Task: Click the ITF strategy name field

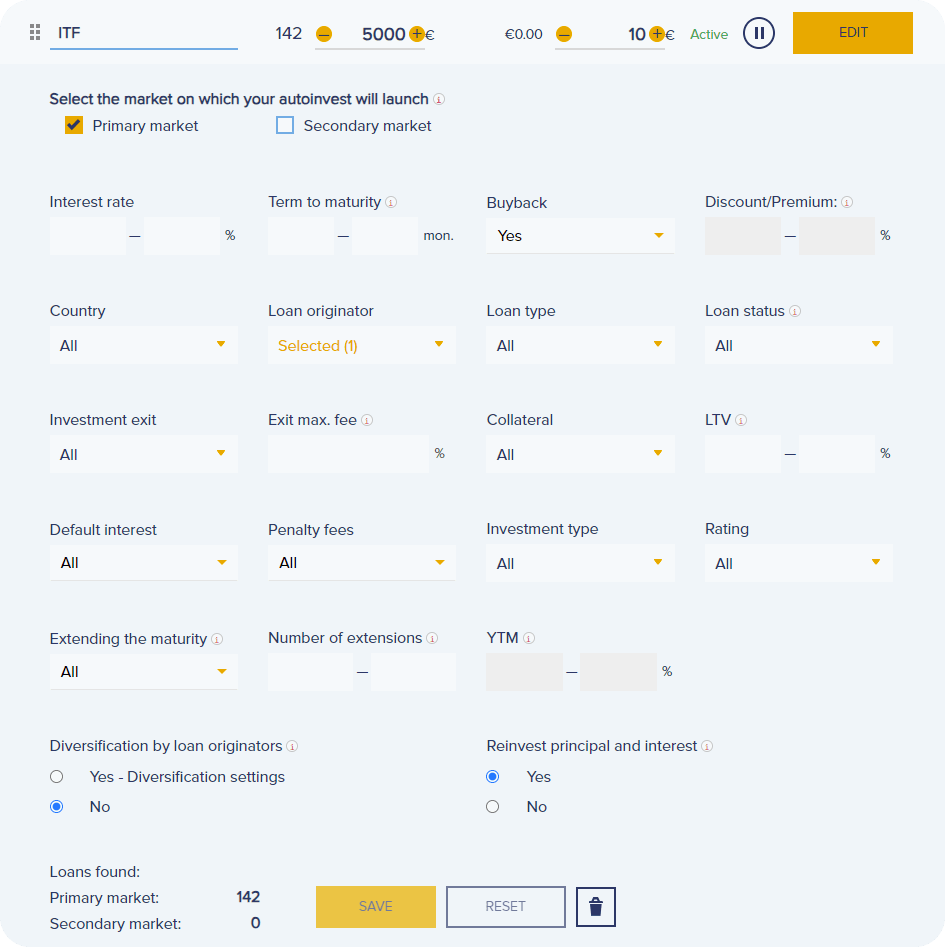Action: click(143, 33)
